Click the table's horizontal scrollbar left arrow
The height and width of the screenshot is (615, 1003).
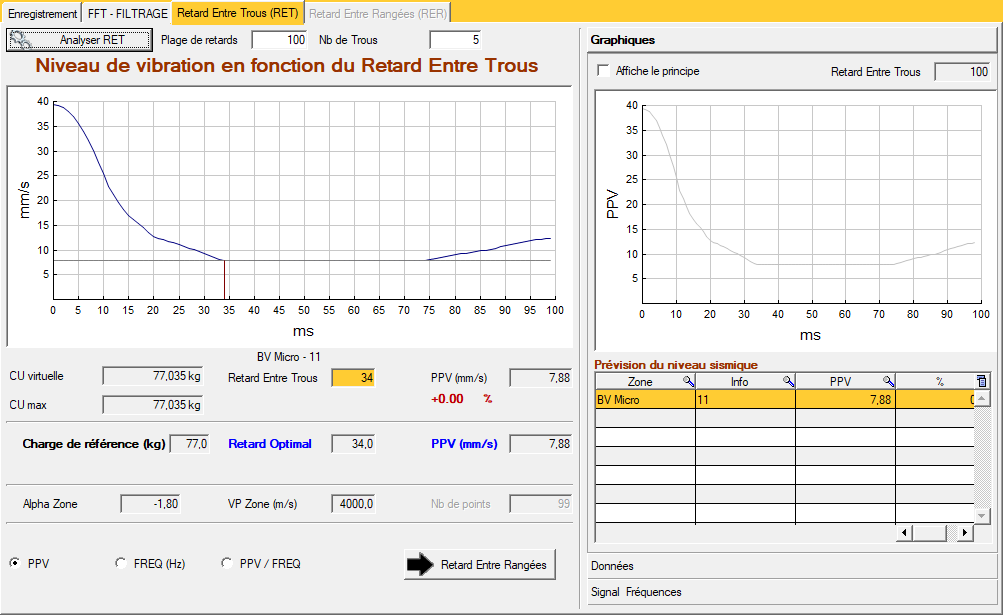coord(904,532)
